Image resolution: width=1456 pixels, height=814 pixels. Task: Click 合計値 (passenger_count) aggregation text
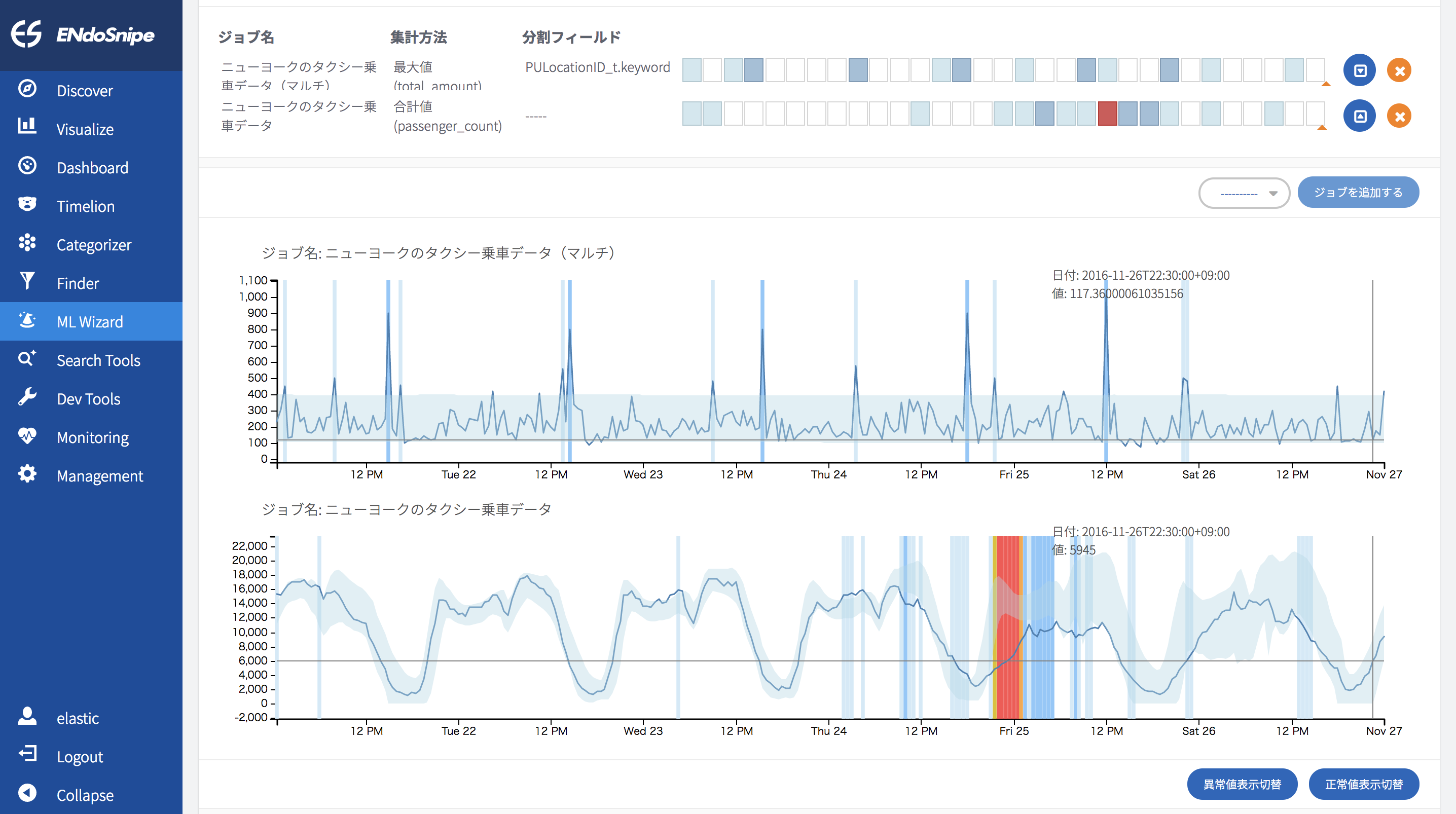tap(448, 116)
